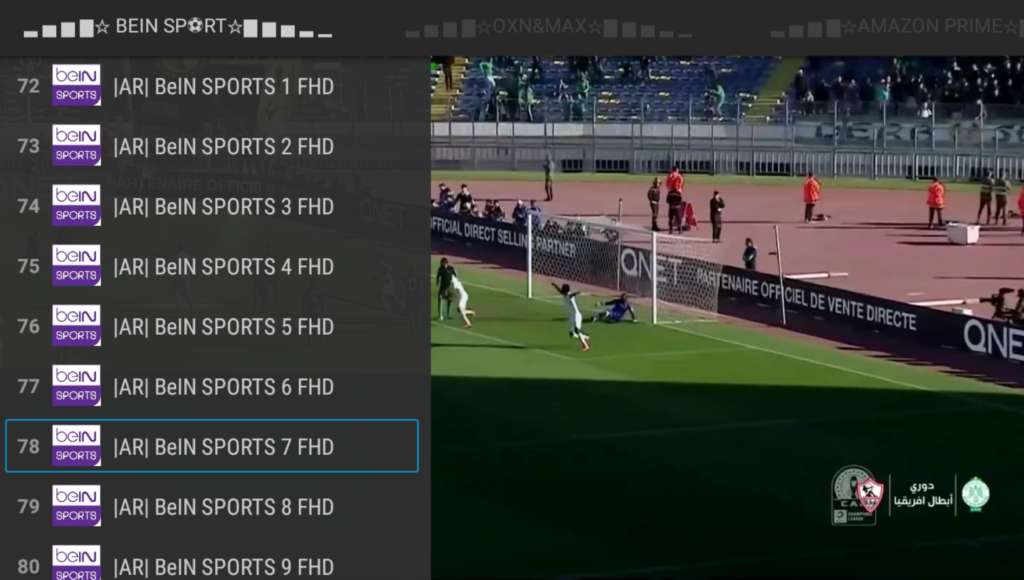1024x580 pixels.
Task: Click beIN logo beside channel 79
Action: (x=76, y=506)
